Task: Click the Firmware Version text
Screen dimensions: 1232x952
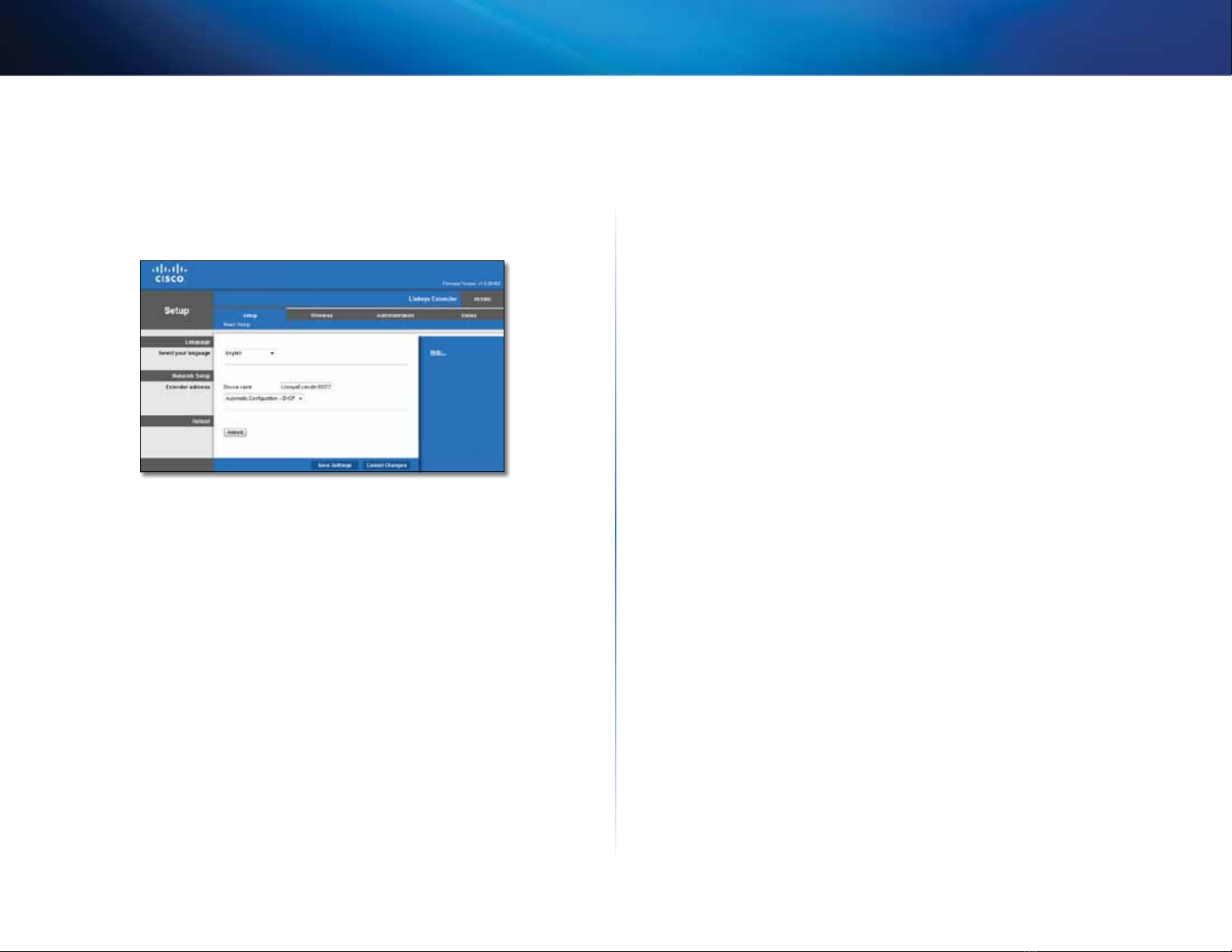Action: 471,284
